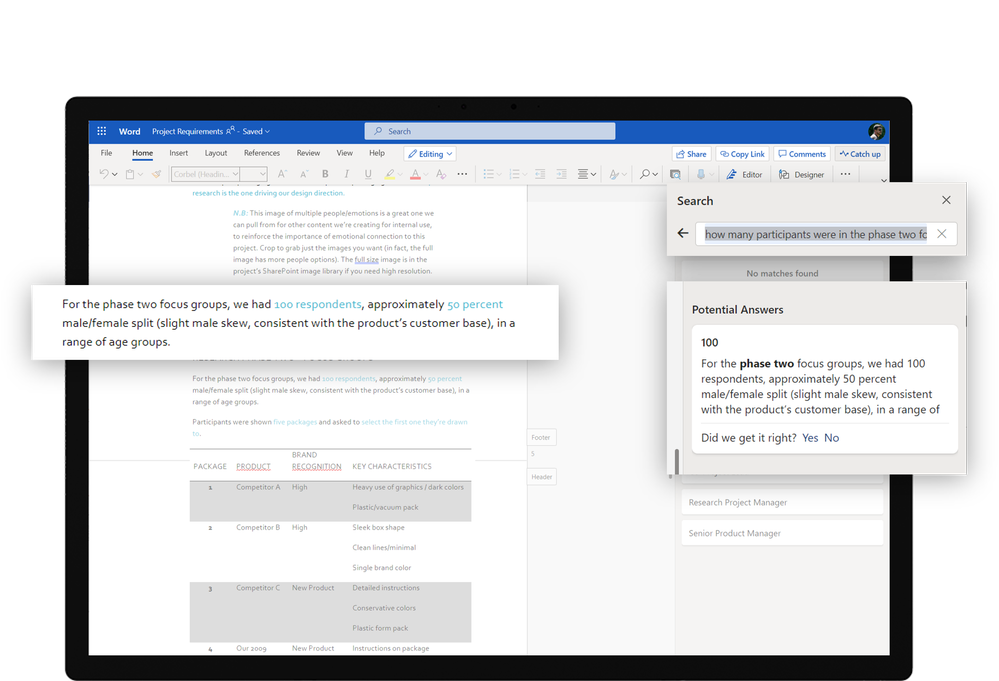Switch to the Layout tab
The width and height of the screenshot is (999, 681).
coord(216,153)
